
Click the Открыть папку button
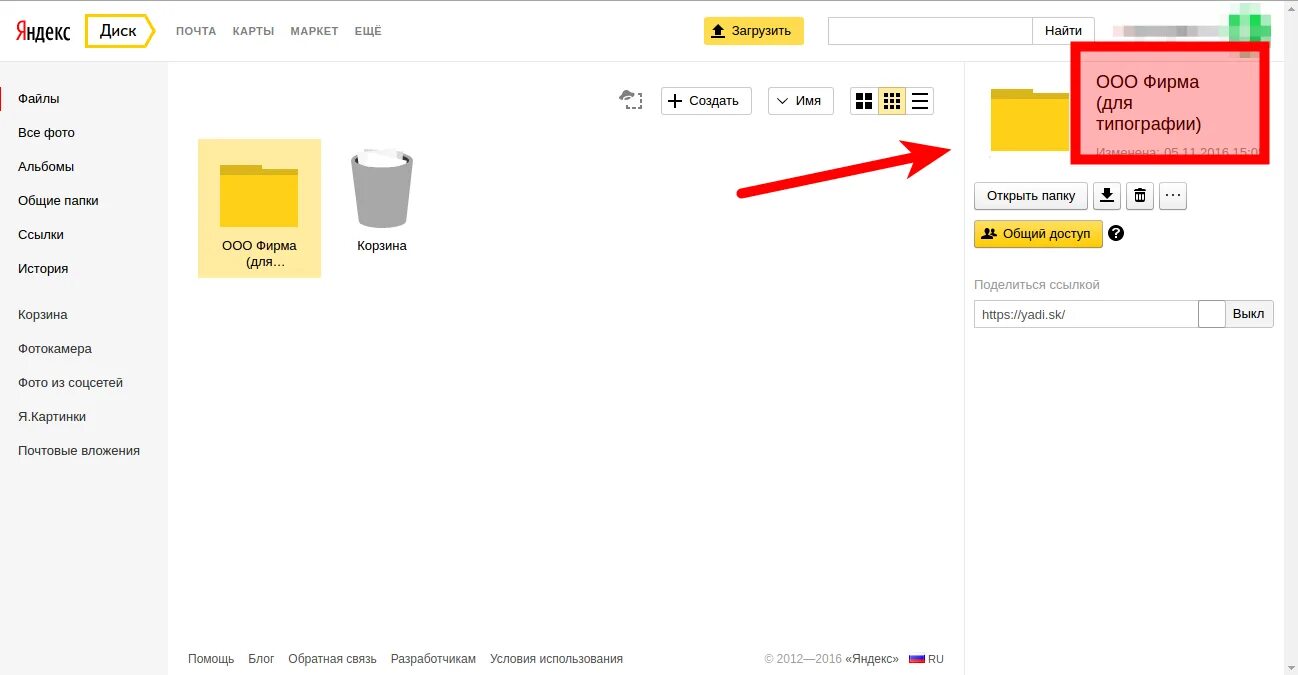pyautogui.click(x=1031, y=196)
